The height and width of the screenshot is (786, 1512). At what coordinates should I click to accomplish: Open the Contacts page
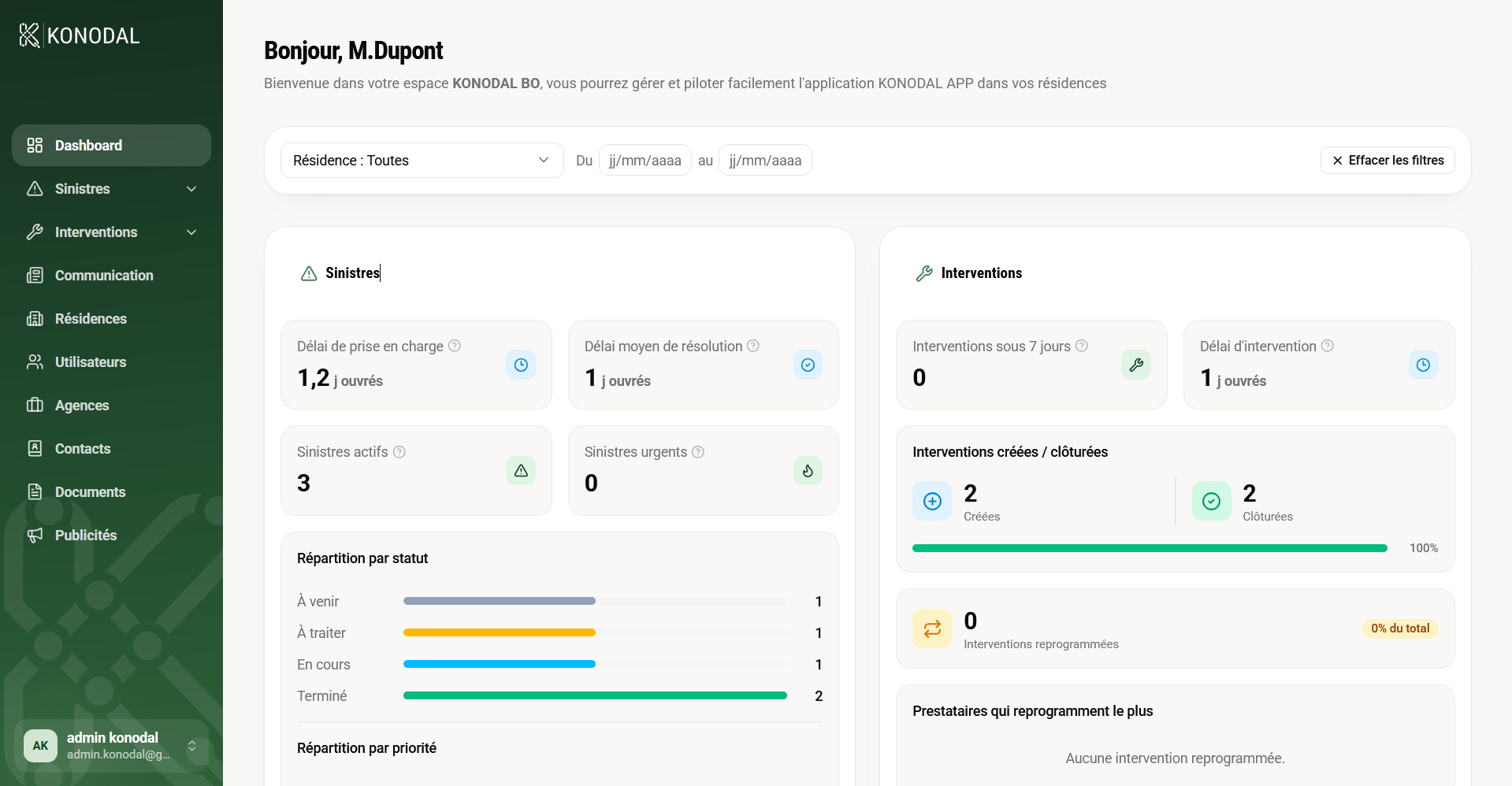[111, 448]
